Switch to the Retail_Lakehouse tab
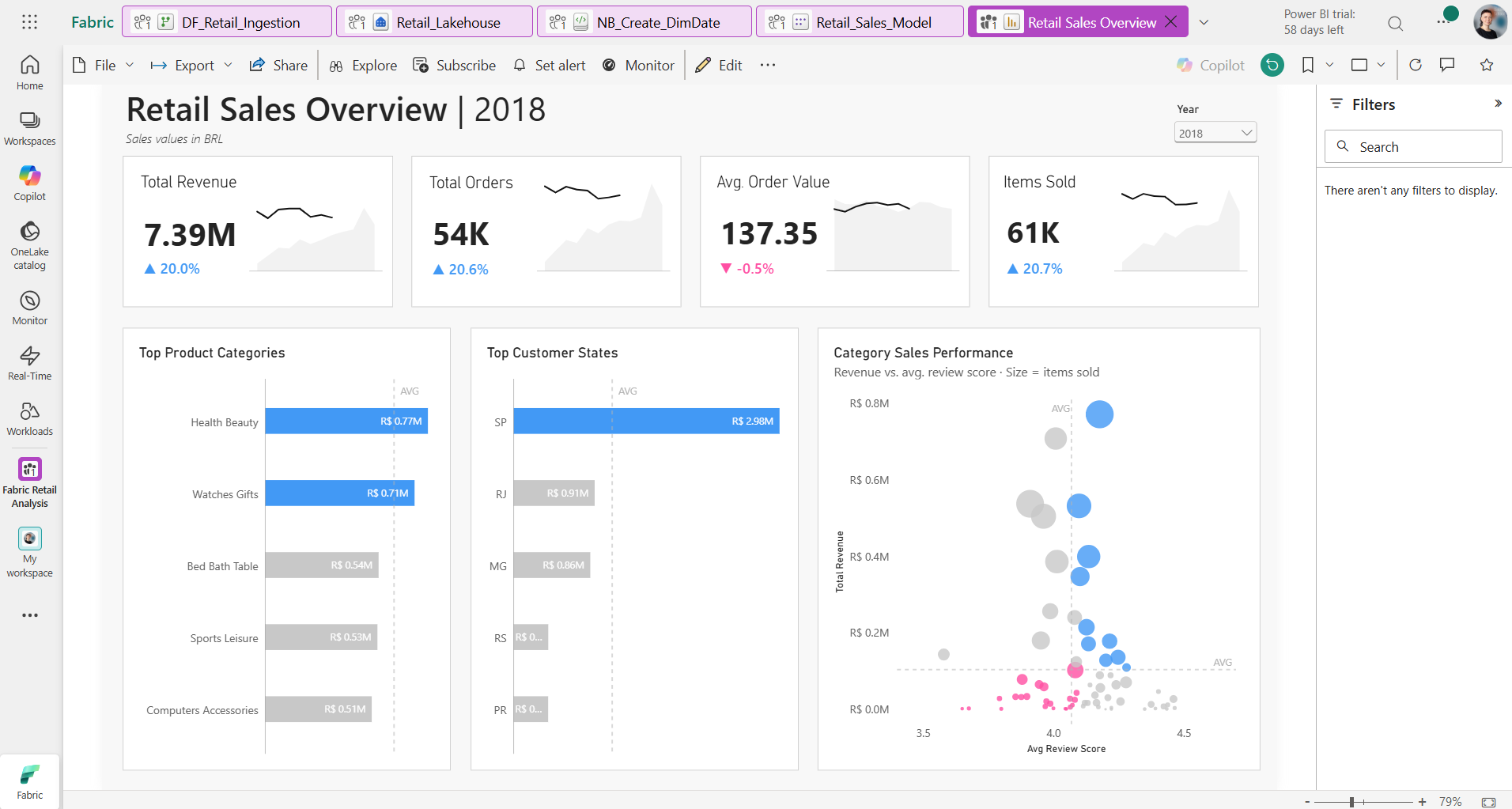The image size is (1512, 809). [434, 22]
